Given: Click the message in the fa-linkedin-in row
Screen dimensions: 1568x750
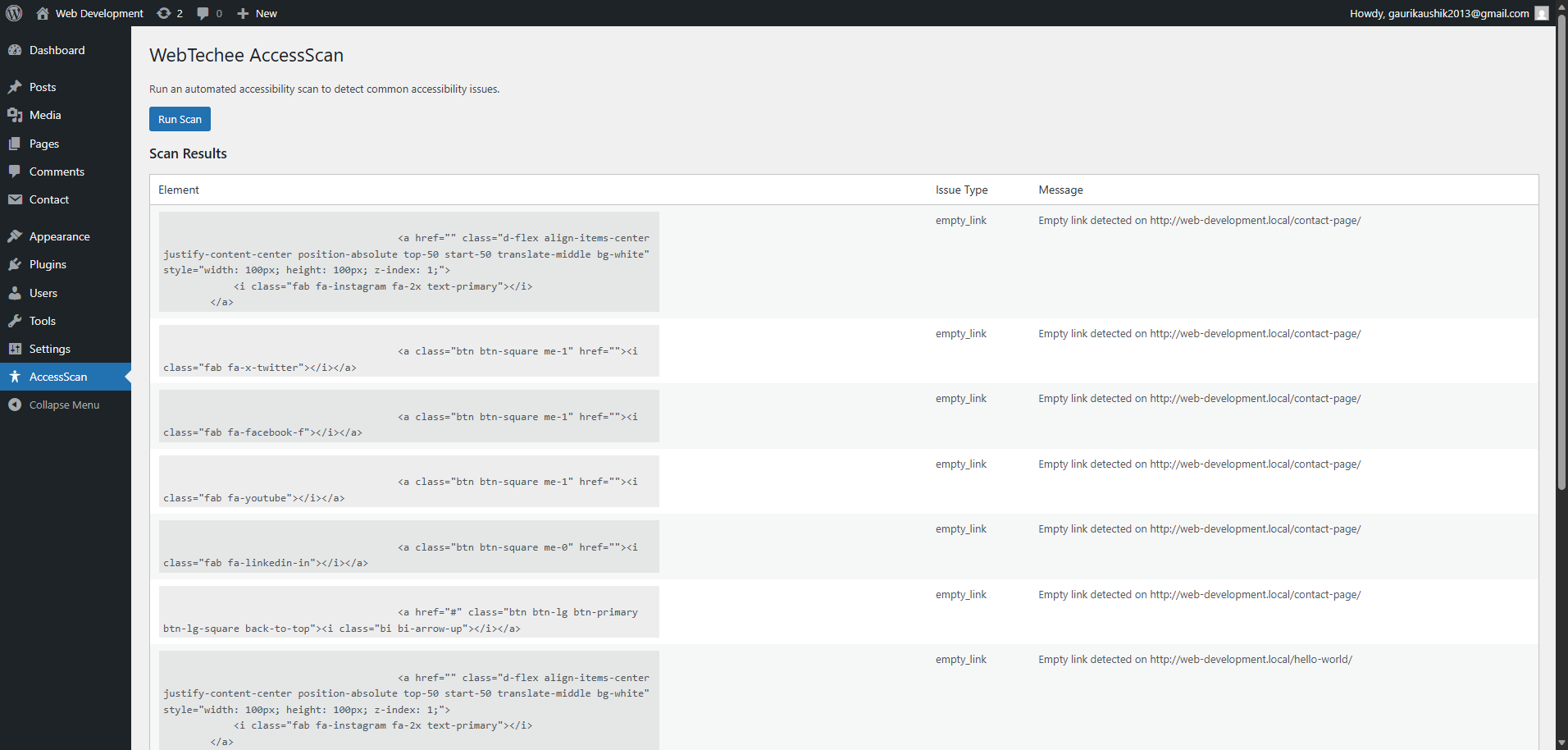Looking at the screenshot, I should [1200, 529].
